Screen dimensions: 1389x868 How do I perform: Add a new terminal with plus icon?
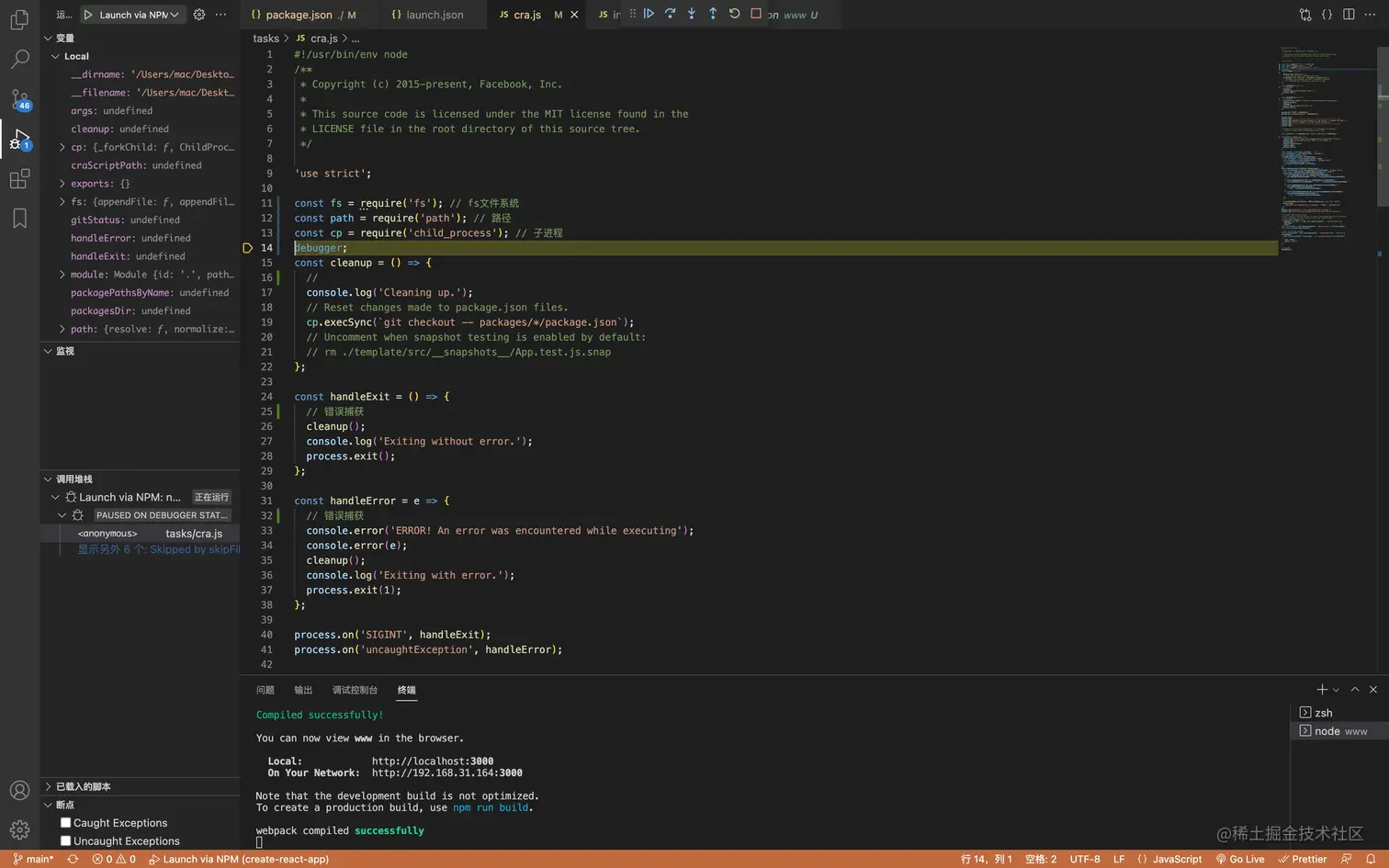tap(1322, 690)
